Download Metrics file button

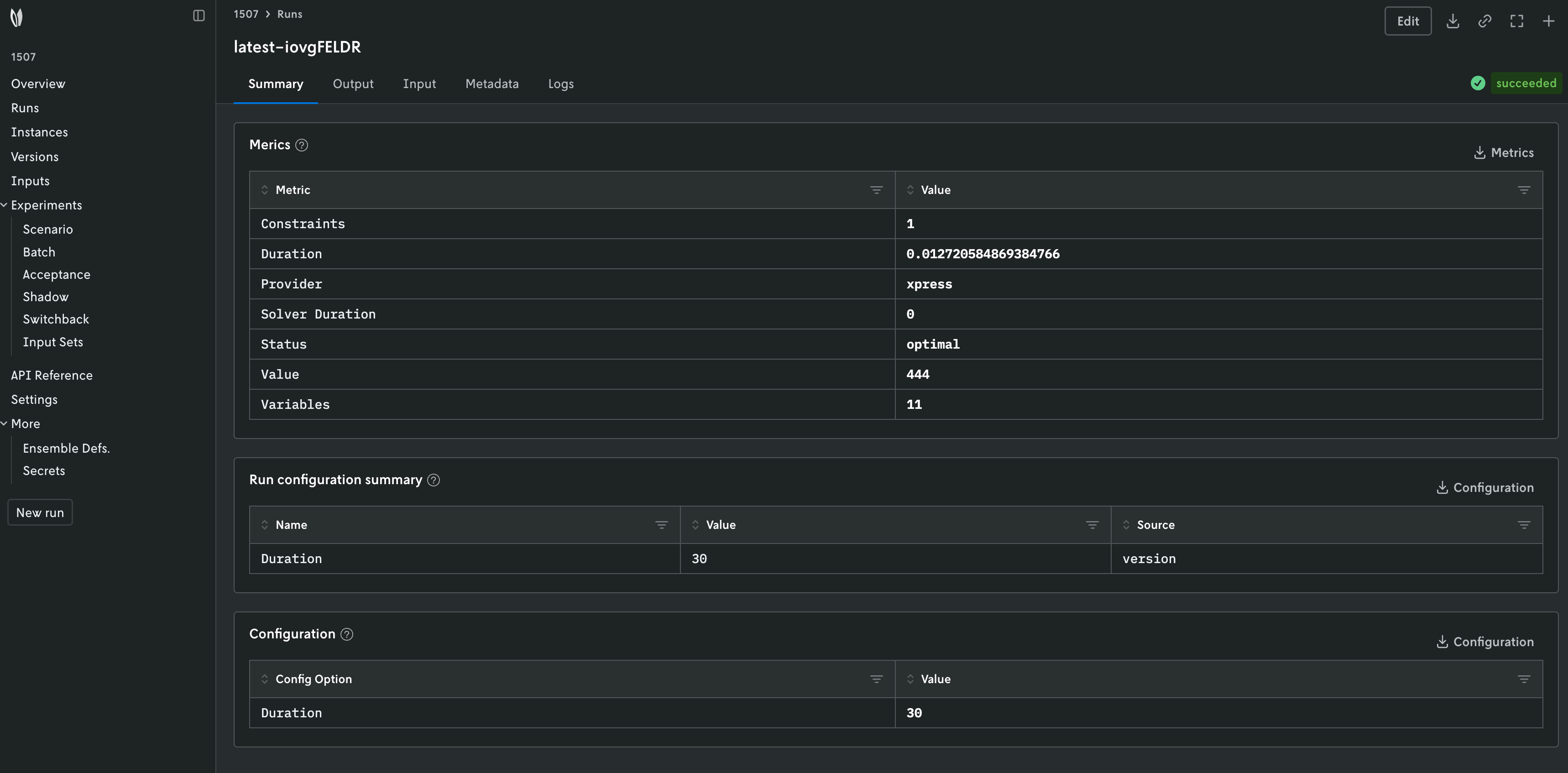1504,153
